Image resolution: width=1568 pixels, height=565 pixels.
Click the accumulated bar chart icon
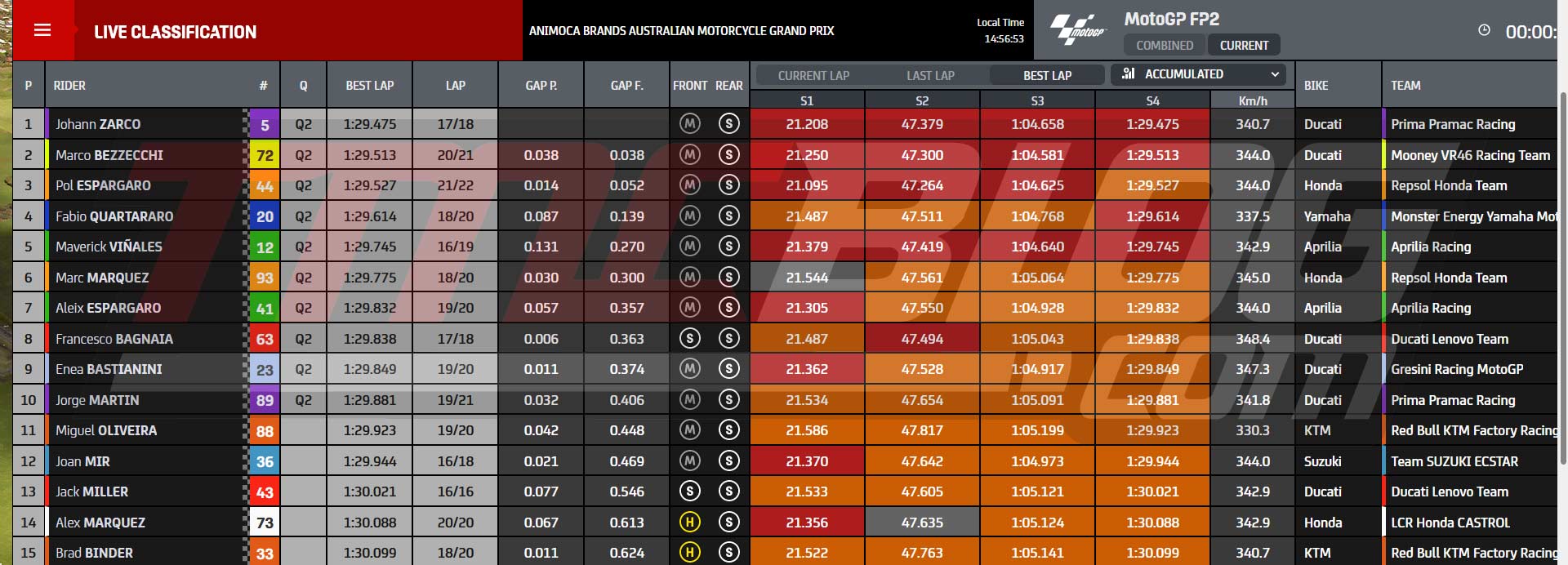tap(1129, 73)
